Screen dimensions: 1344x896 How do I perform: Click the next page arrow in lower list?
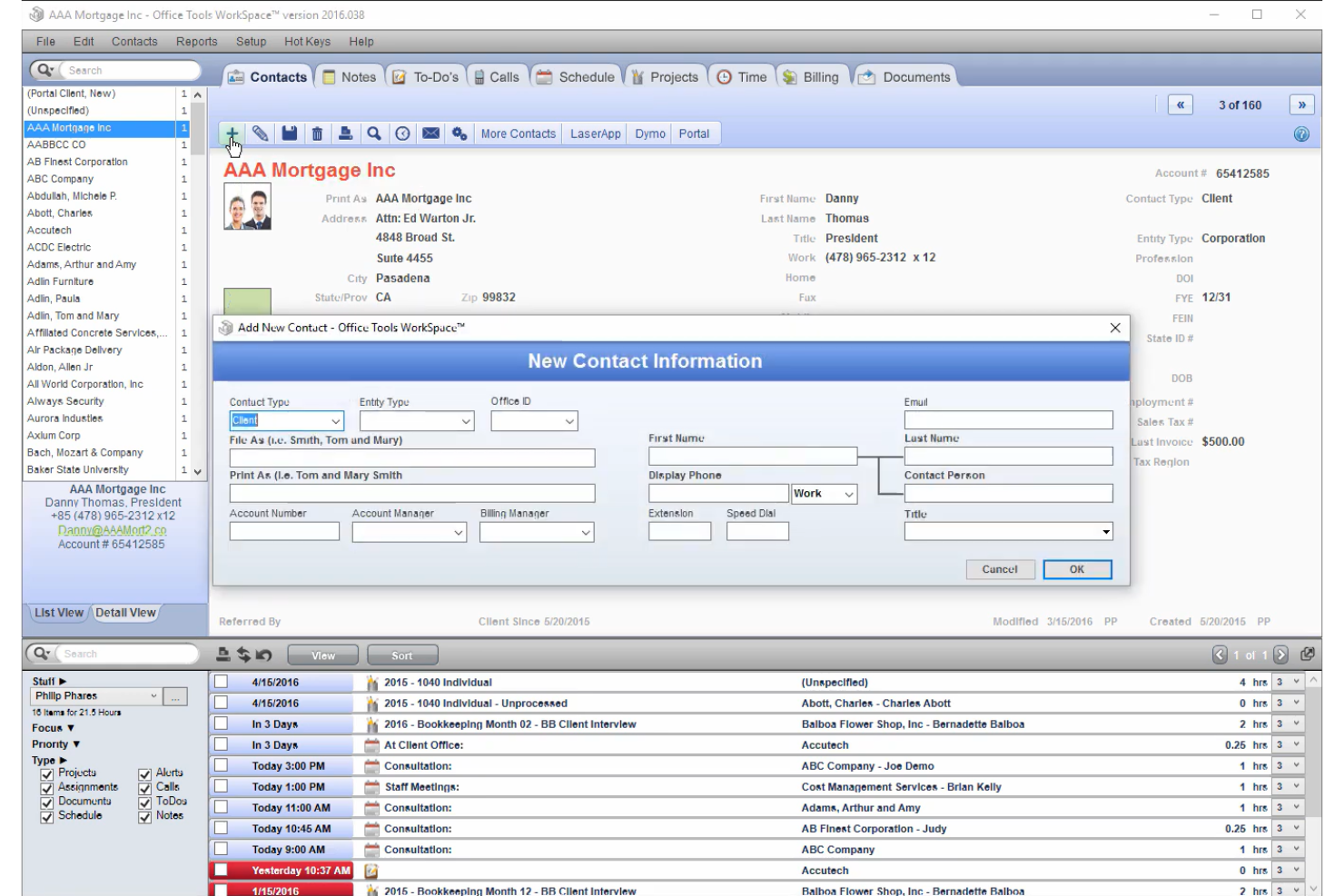click(1280, 655)
